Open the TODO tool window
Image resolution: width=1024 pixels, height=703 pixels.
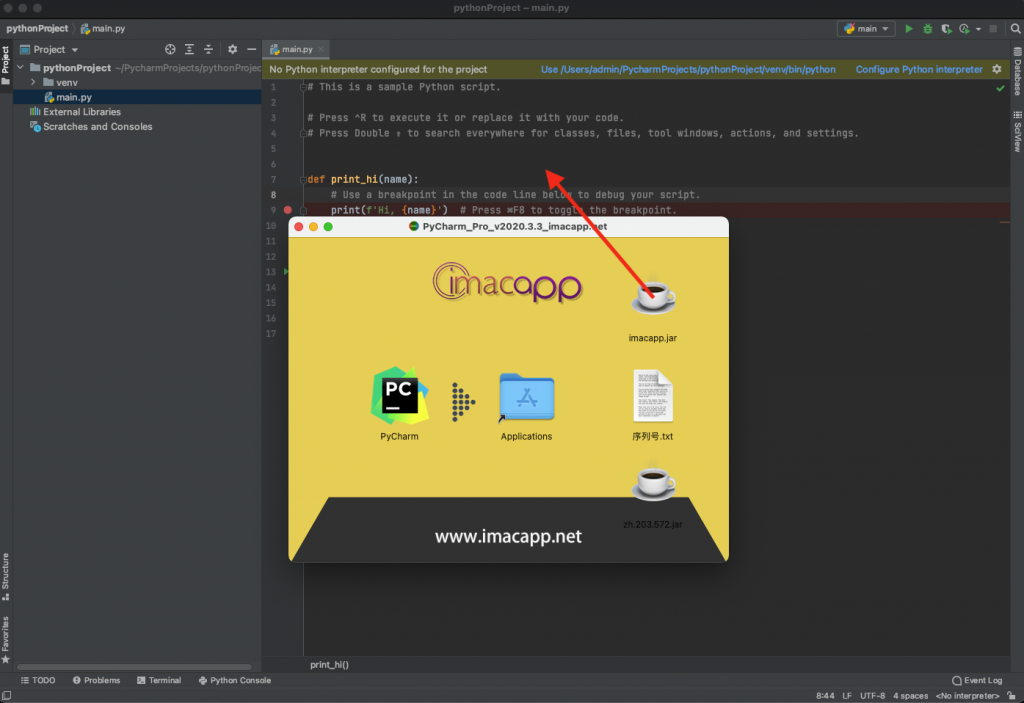coord(38,680)
